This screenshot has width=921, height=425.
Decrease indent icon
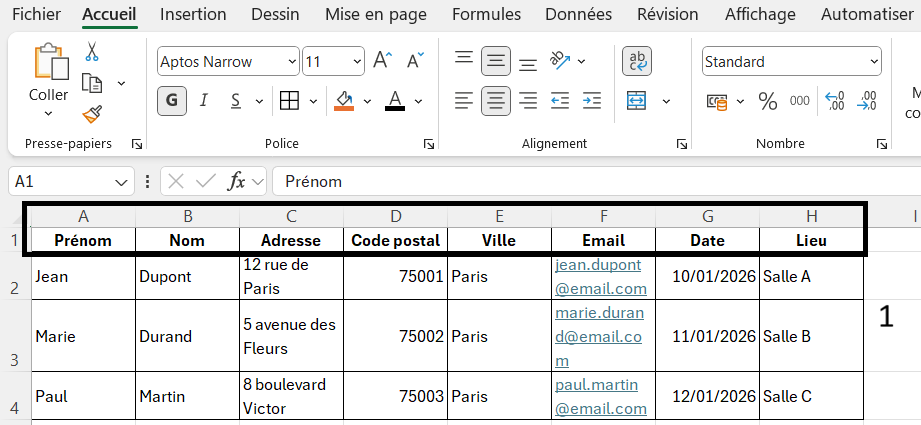tap(560, 101)
